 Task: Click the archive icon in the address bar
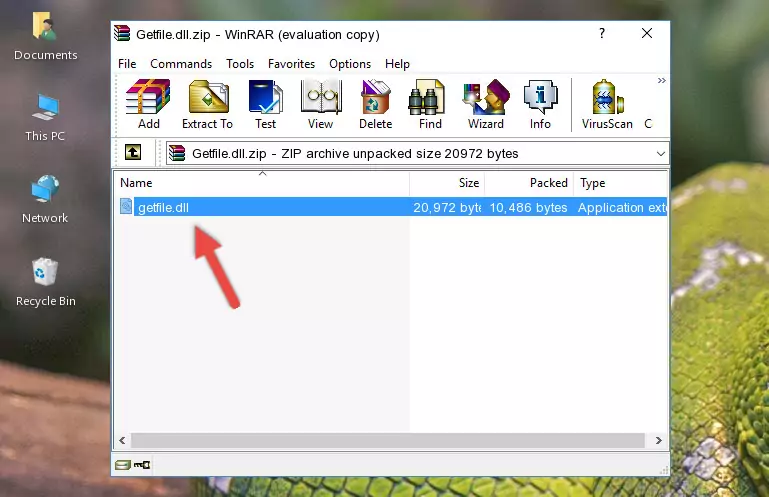click(x=177, y=153)
